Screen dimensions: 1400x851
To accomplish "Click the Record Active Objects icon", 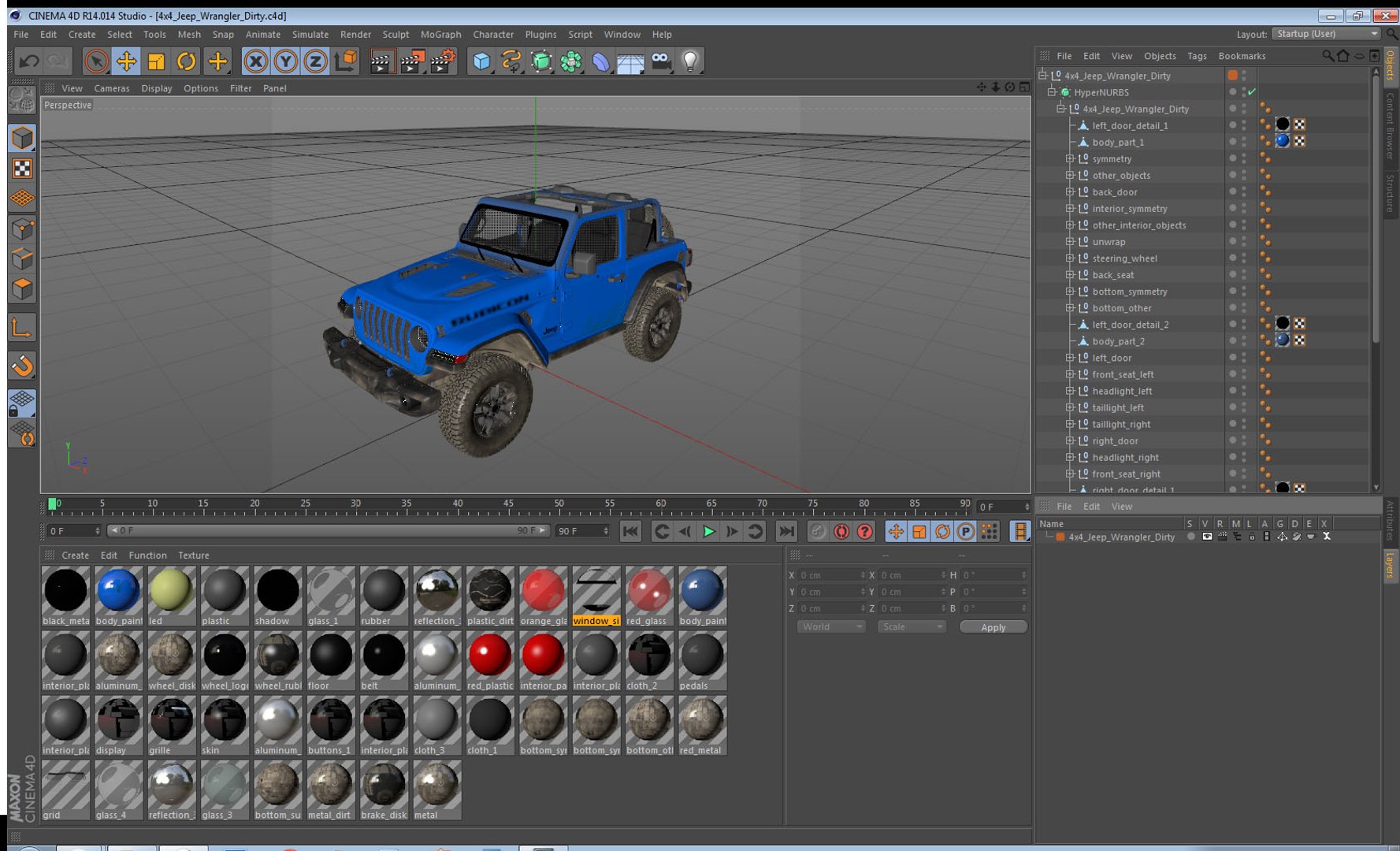I will tap(818, 532).
